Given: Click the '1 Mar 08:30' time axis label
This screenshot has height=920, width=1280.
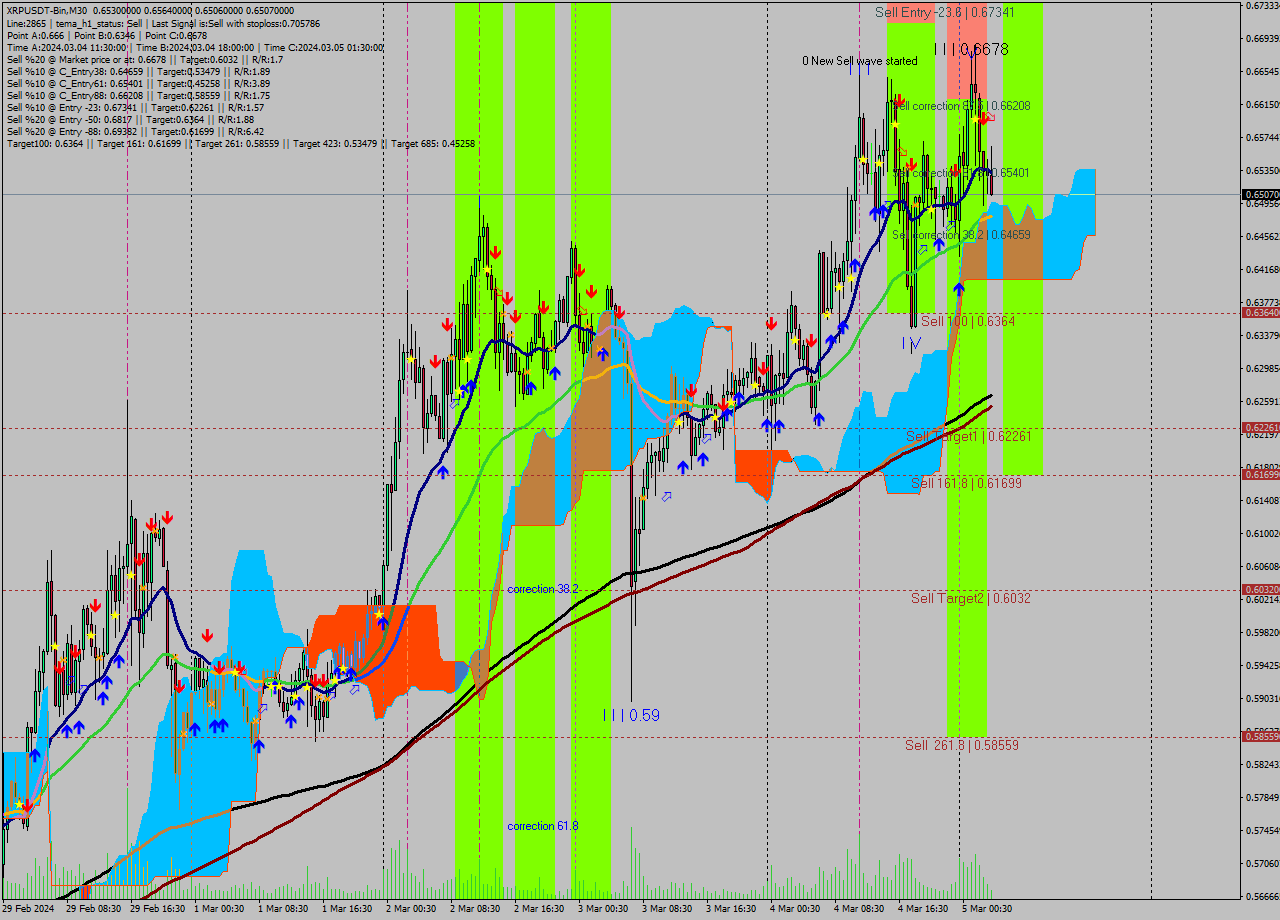Looking at the screenshot, I should 285,909.
